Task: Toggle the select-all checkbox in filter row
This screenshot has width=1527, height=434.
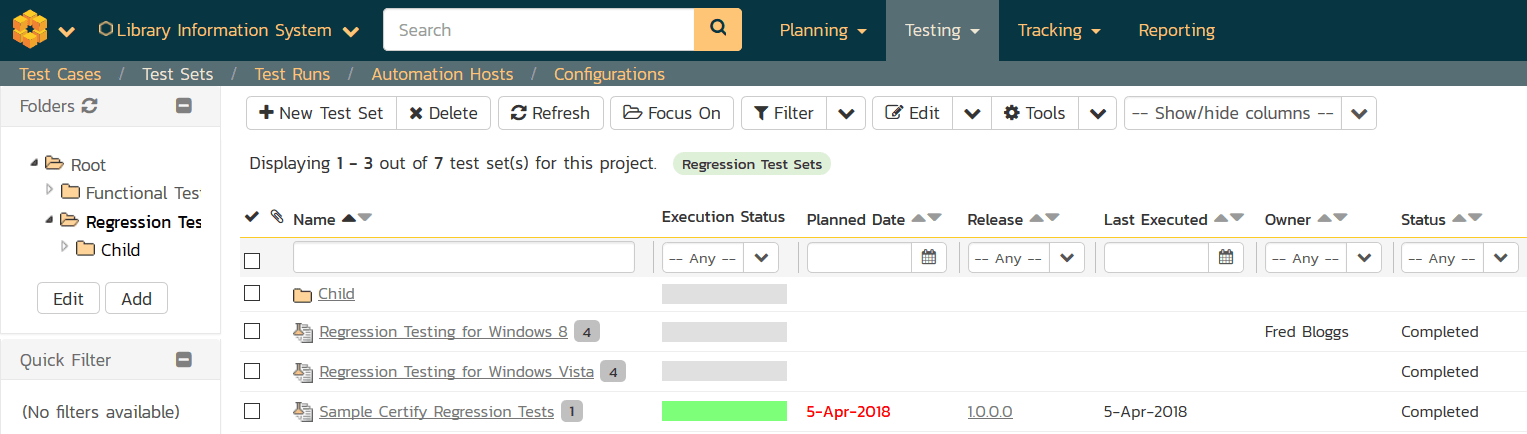Action: coord(252,260)
